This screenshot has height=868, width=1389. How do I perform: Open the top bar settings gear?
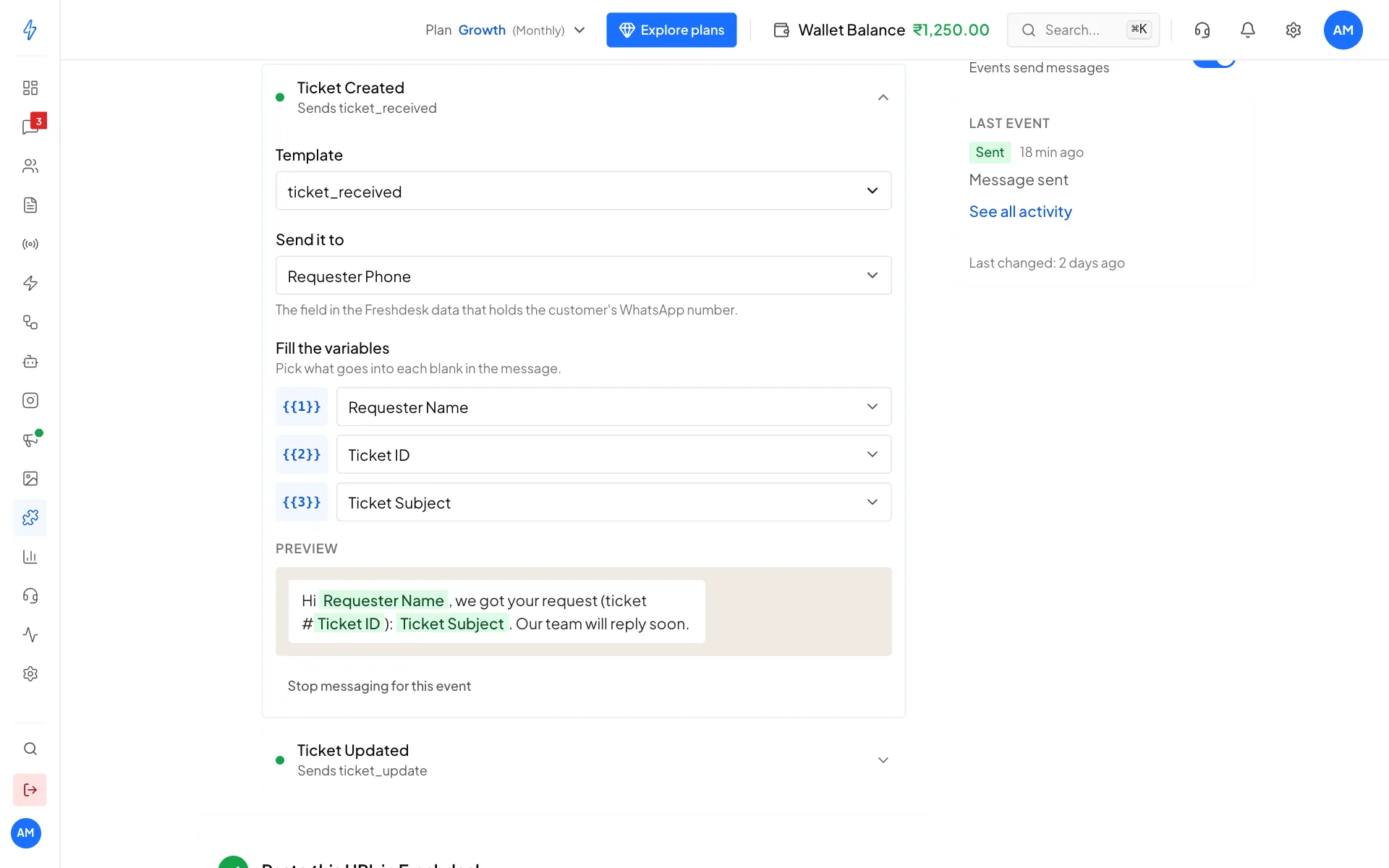tap(1294, 30)
